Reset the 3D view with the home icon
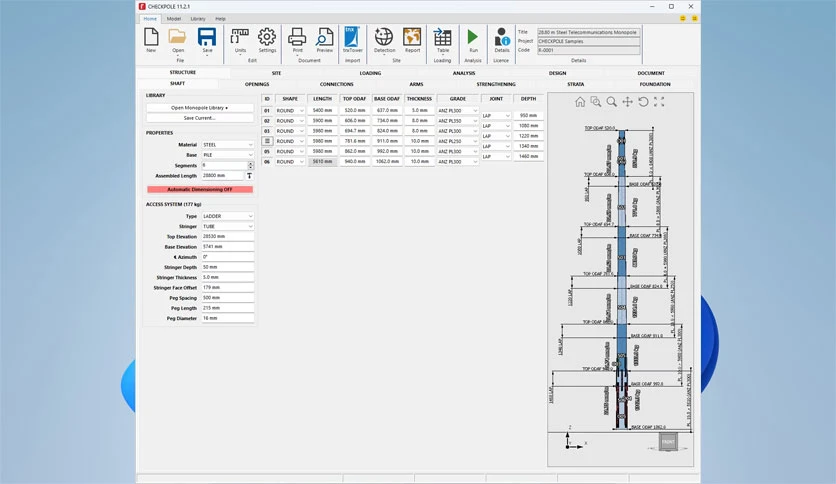 580,102
